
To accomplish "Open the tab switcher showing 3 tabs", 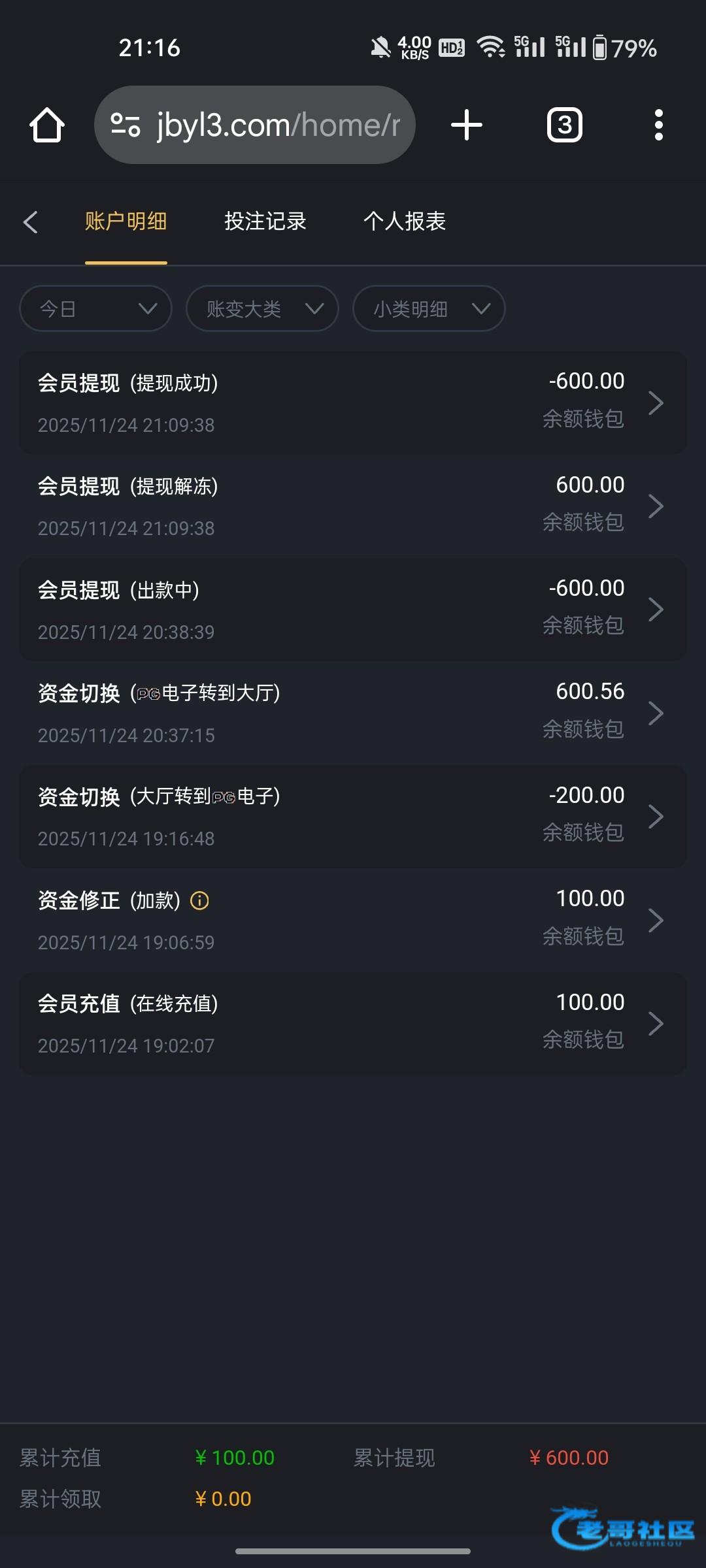I will pos(564,125).
